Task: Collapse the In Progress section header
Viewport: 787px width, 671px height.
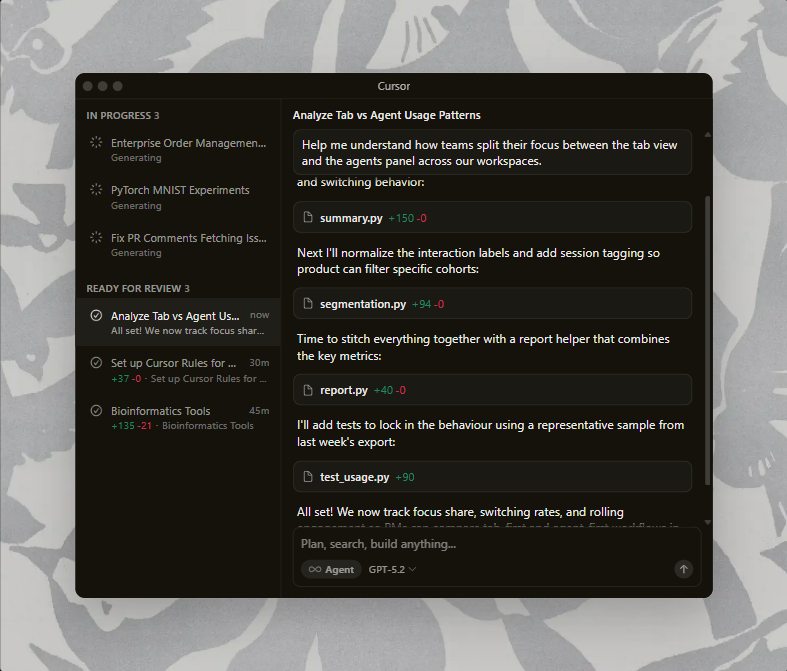Action: tap(122, 116)
